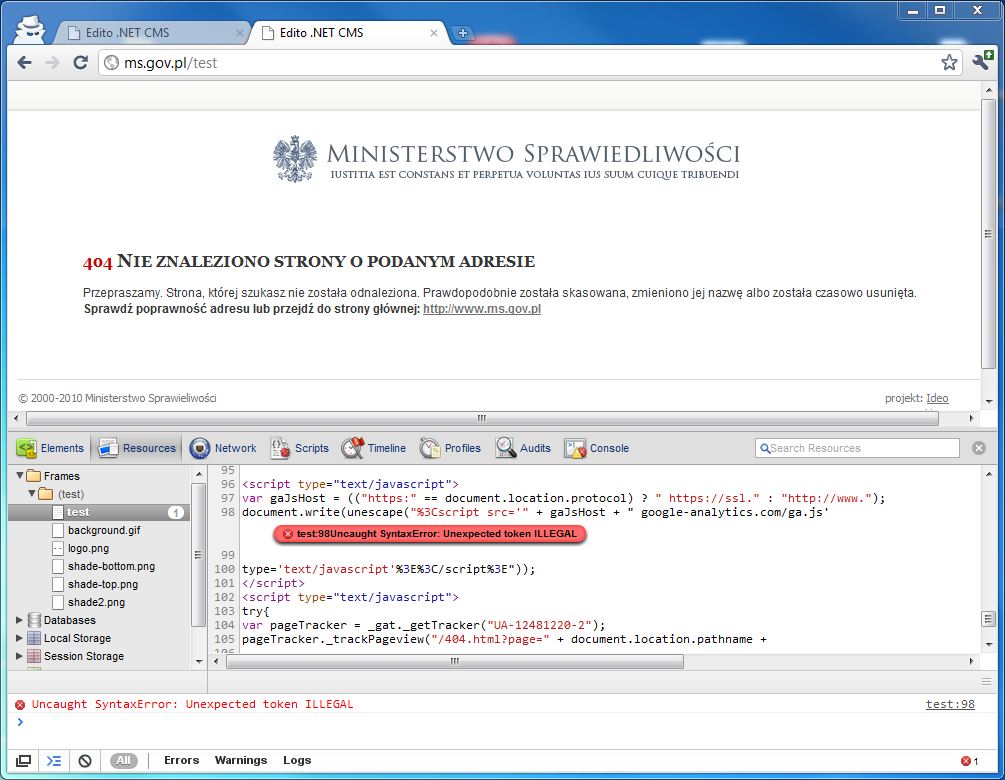The image size is (1005, 780).
Task: Open the Audits panel
Action: pyautogui.click(x=523, y=448)
